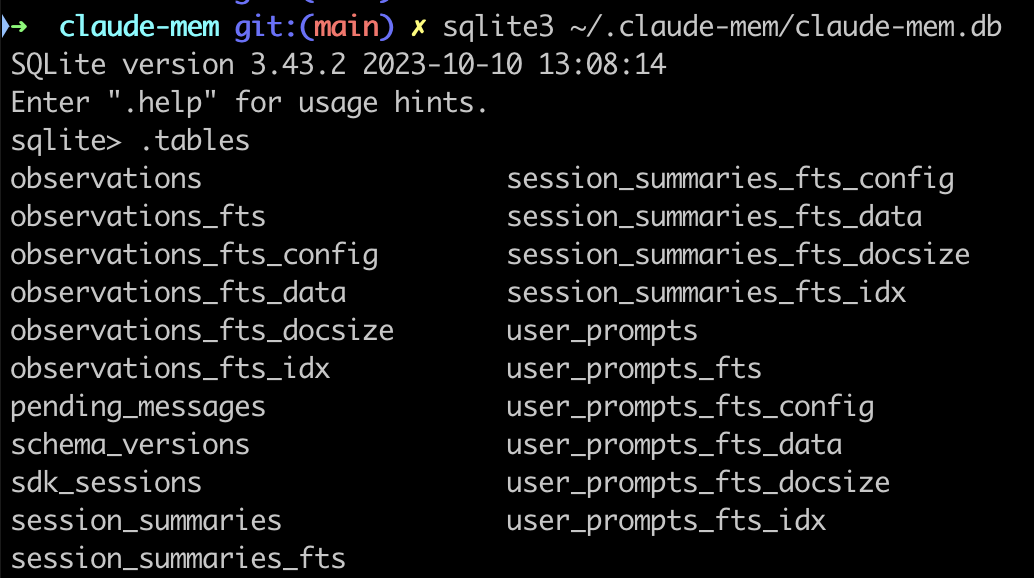1034x578 pixels.
Task: Click the observations_fts_docsize table name
Action: [202, 330]
